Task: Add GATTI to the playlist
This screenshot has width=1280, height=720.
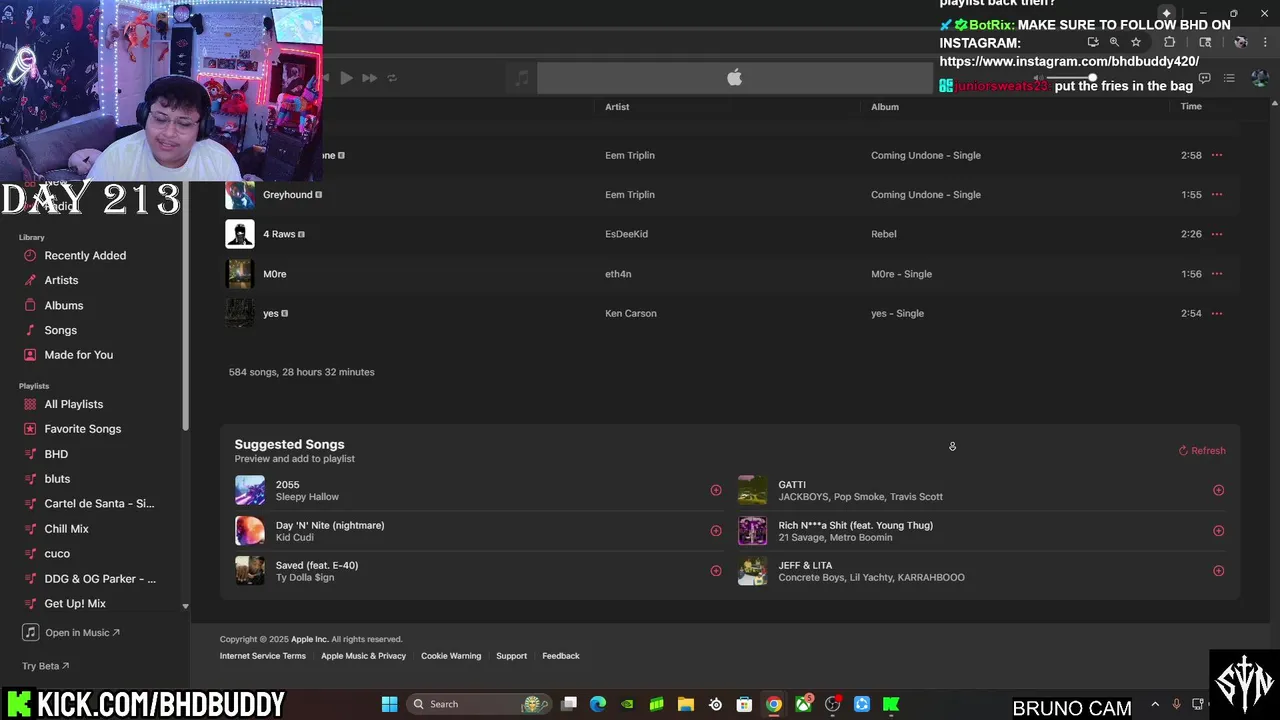Action: (x=1218, y=490)
